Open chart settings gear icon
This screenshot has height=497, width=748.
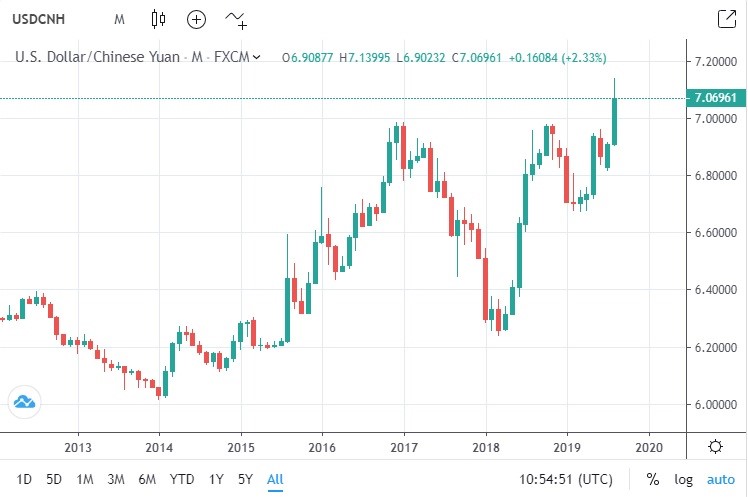pos(716,446)
